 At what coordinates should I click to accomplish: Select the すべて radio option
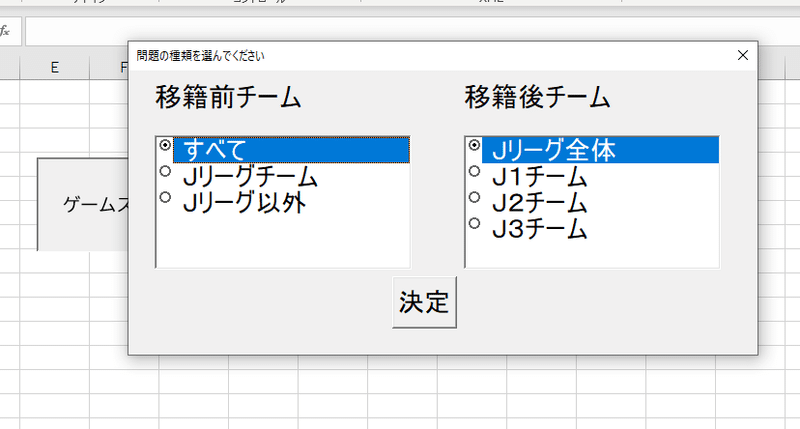pyautogui.click(x=283, y=150)
